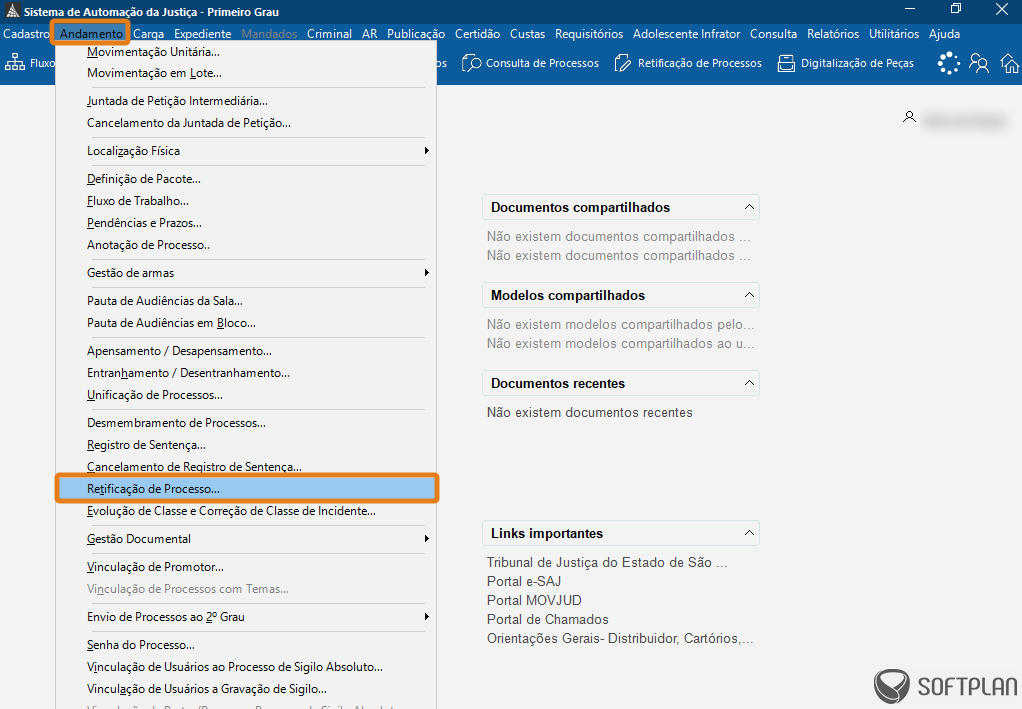1022x709 pixels.
Task: Click the Digitalização de Peças scanner icon
Action: [x=786, y=63]
